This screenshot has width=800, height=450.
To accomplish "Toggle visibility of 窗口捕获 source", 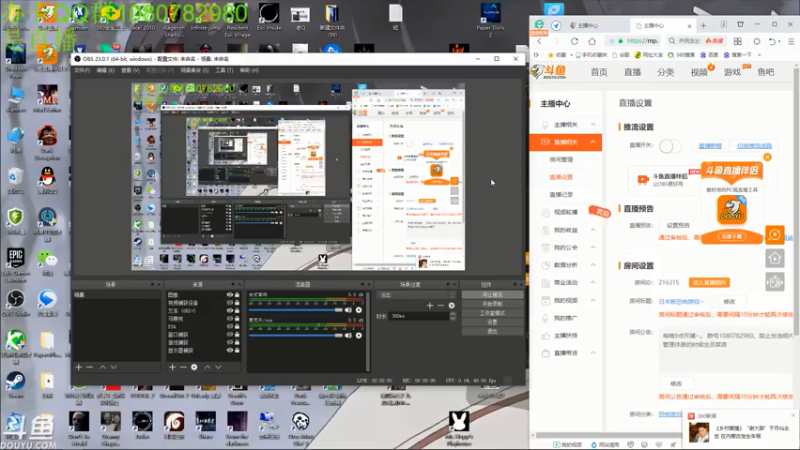I will 230,334.
